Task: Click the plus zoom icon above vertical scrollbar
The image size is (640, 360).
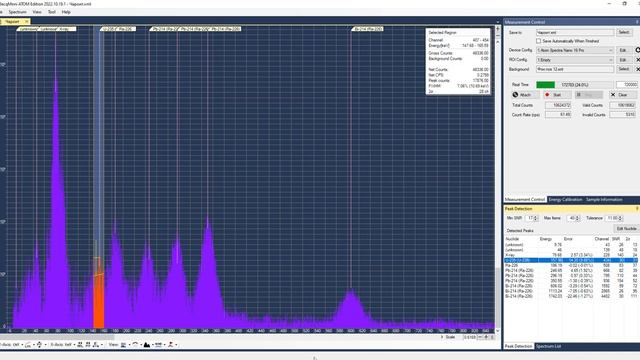Action: pos(498,29)
